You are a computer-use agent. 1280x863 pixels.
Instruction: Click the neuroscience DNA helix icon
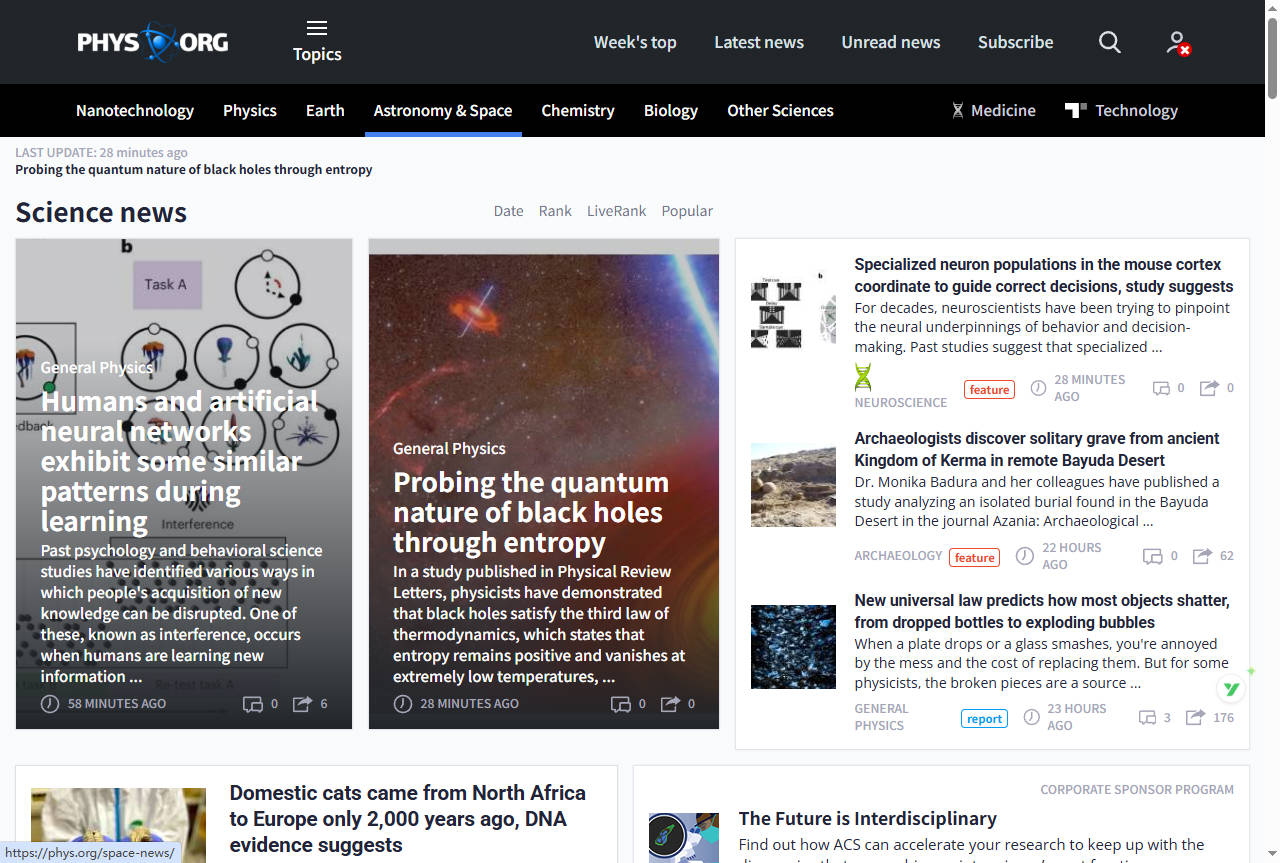[863, 377]
